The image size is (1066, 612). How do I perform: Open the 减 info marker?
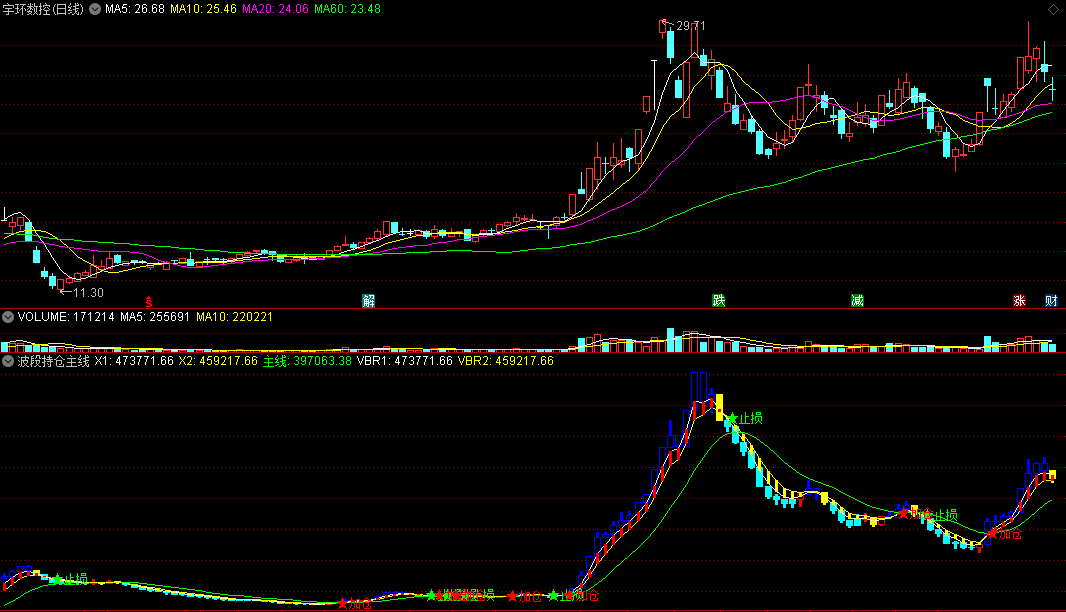tap(857, 301)
